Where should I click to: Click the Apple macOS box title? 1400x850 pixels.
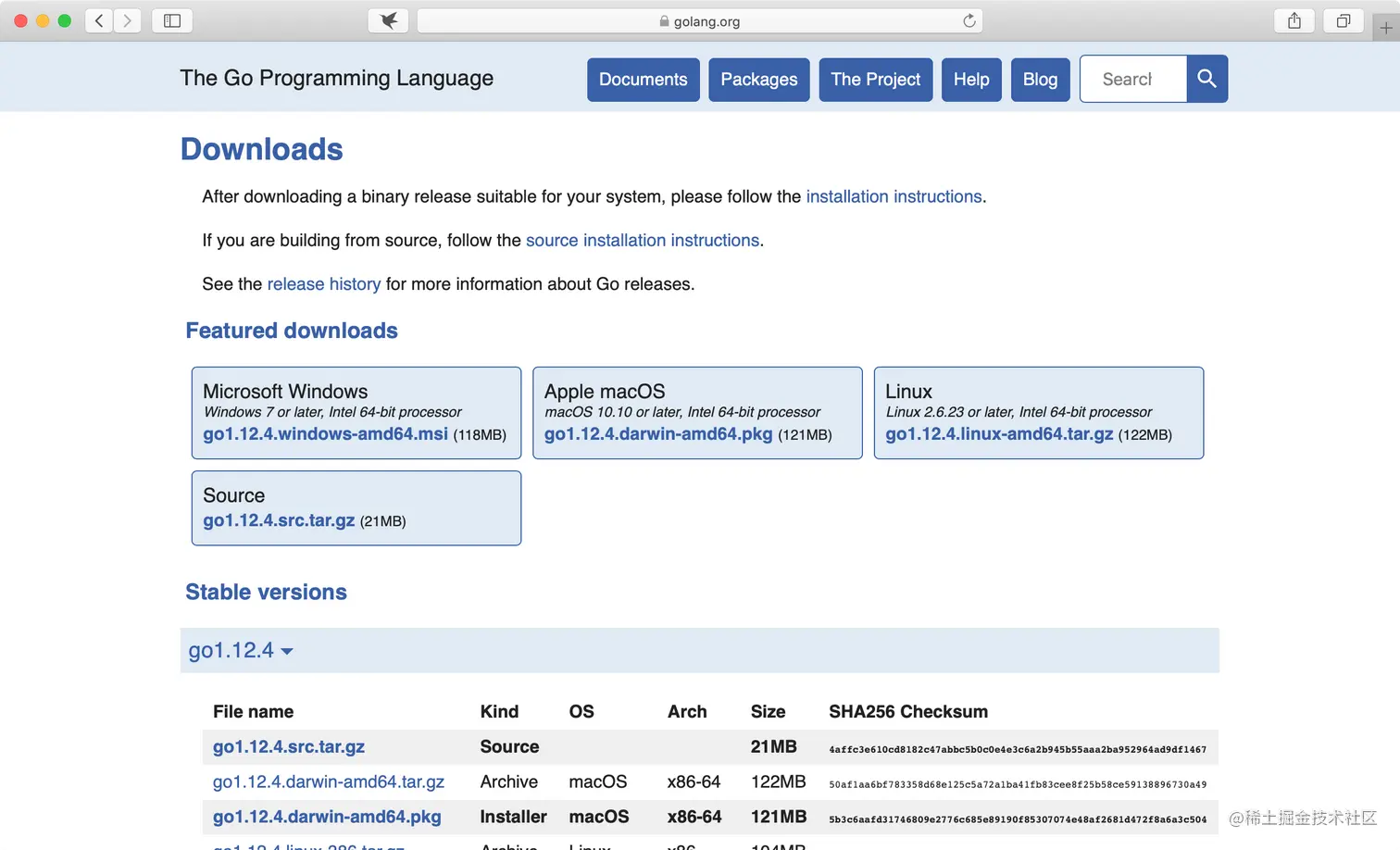(605, 391)
